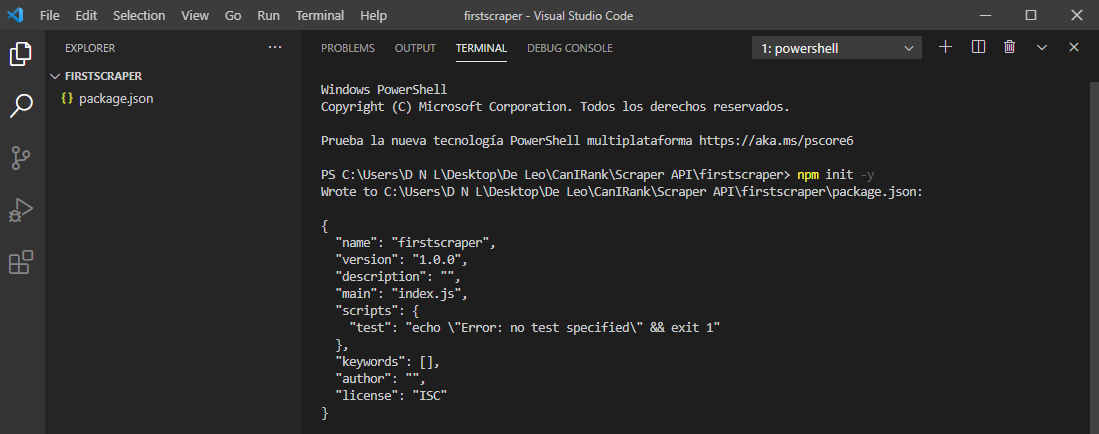The width and height of the screenshot is (1099, 434).
Task: Create a new terminal with plus icon
Action: tap(945, 47)
